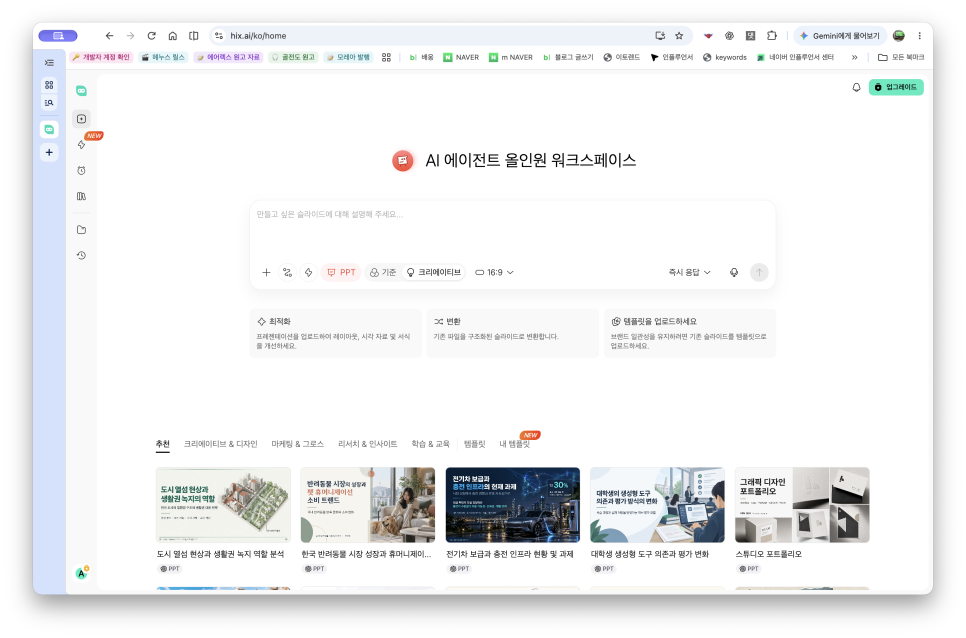
Task: Open the 에어렉스 원고 자료 bookmark
Action: [229, 57]
